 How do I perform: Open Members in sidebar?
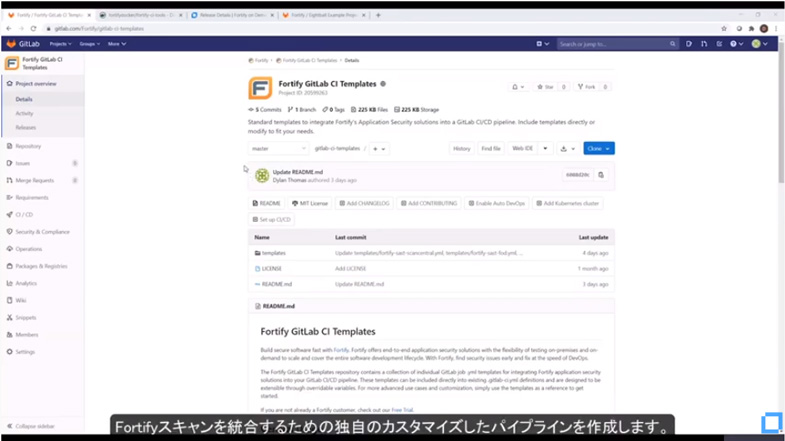27,335
